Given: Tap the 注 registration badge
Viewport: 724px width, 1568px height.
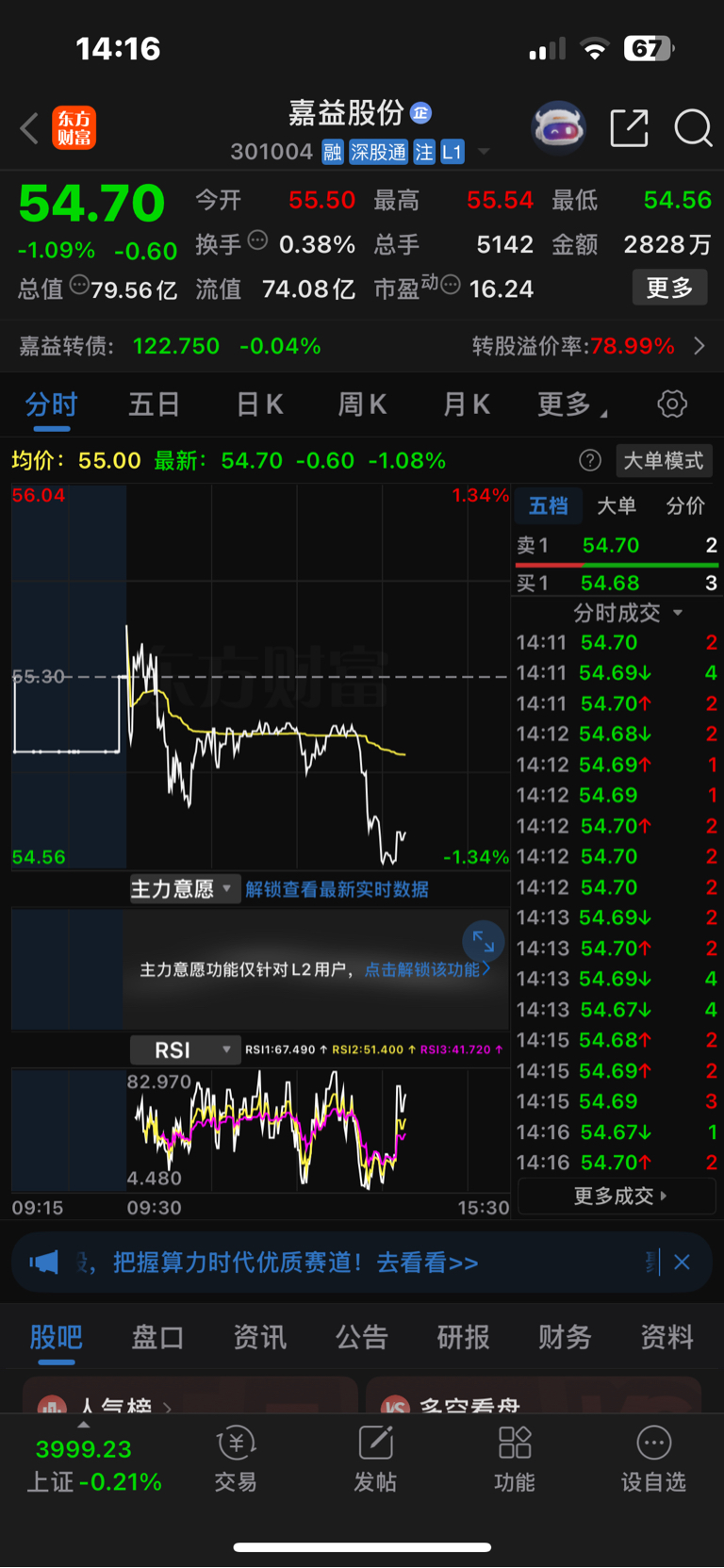Looking at the screenshot, I should [424, 152].
